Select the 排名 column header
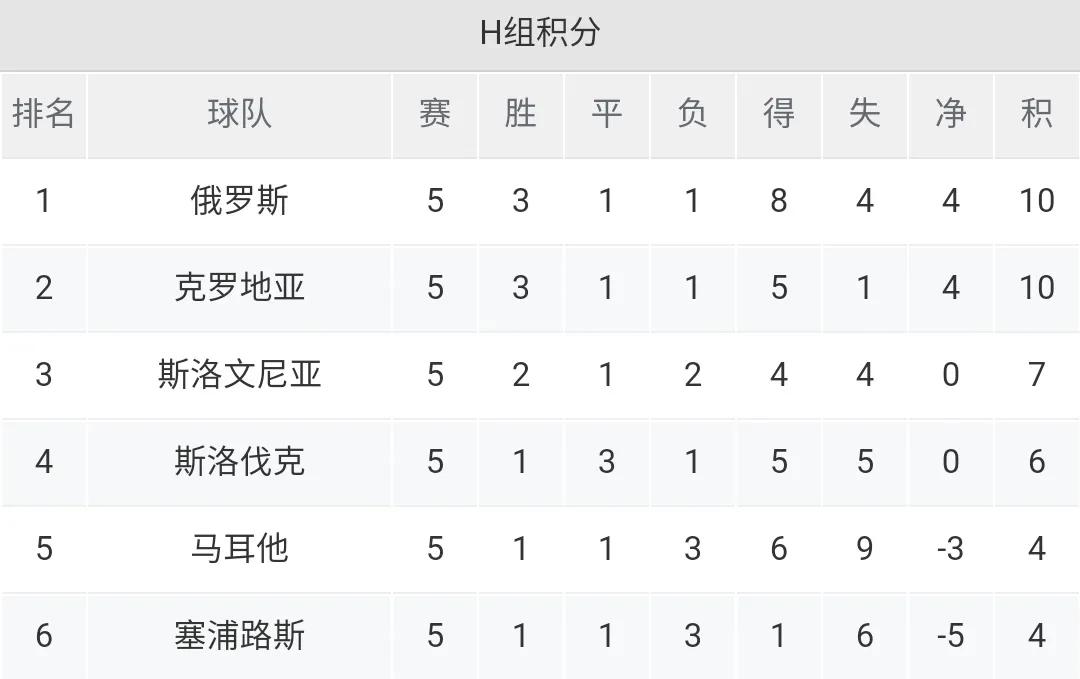This screenshot has width=1080, height=679. [x=44, y=114]
